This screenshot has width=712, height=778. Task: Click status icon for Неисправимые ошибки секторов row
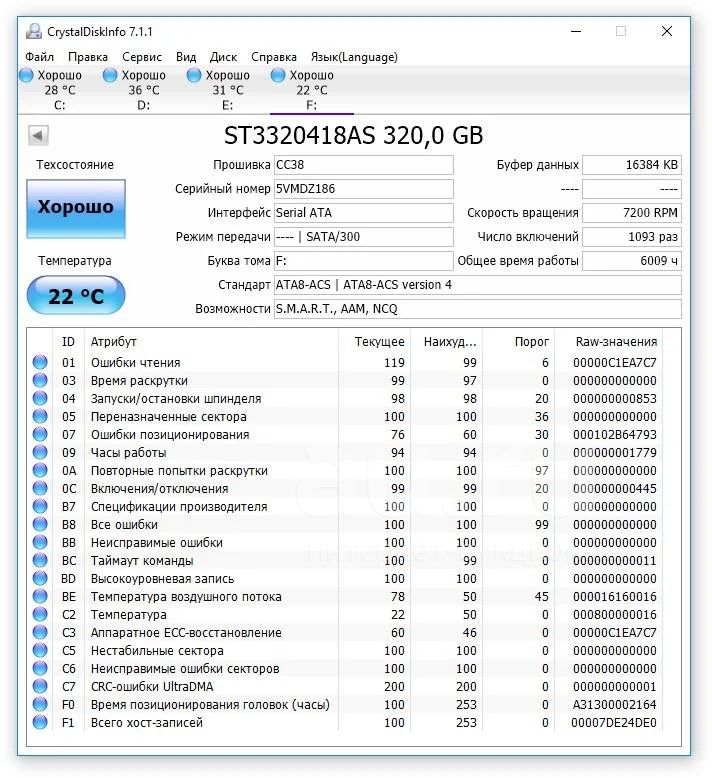coord(40,668)
